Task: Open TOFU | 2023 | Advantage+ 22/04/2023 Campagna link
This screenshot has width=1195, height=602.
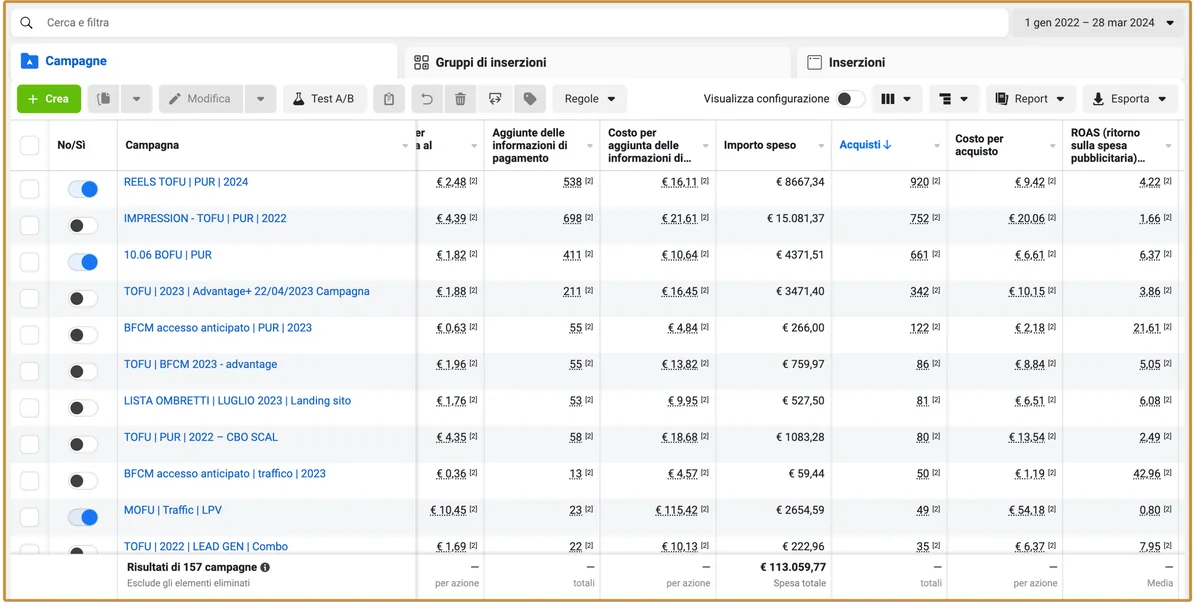Action: [247, 291]
